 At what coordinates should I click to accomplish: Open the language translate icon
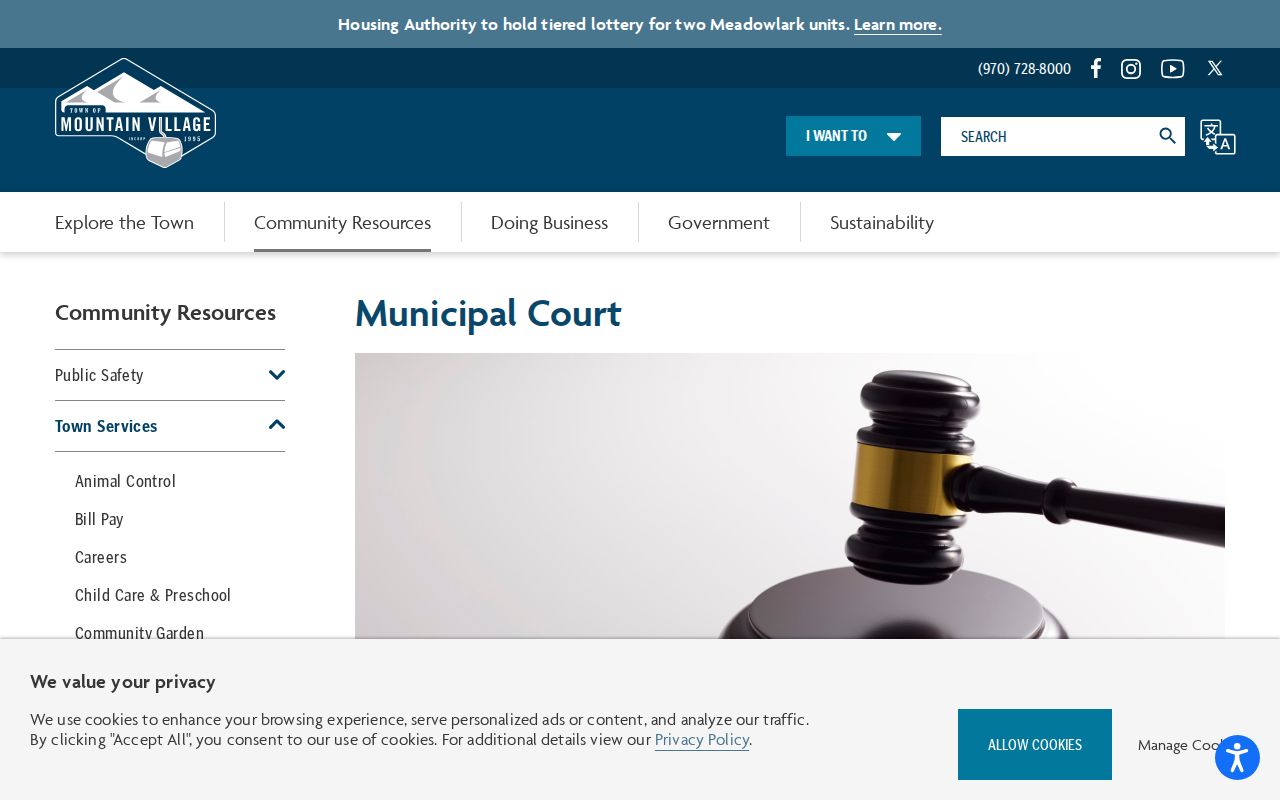pyautogui.click(x=1218, y=137)
